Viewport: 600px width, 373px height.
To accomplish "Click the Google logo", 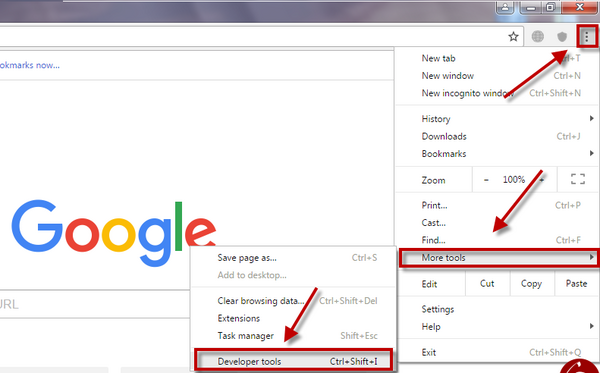I will pos(114,233).
